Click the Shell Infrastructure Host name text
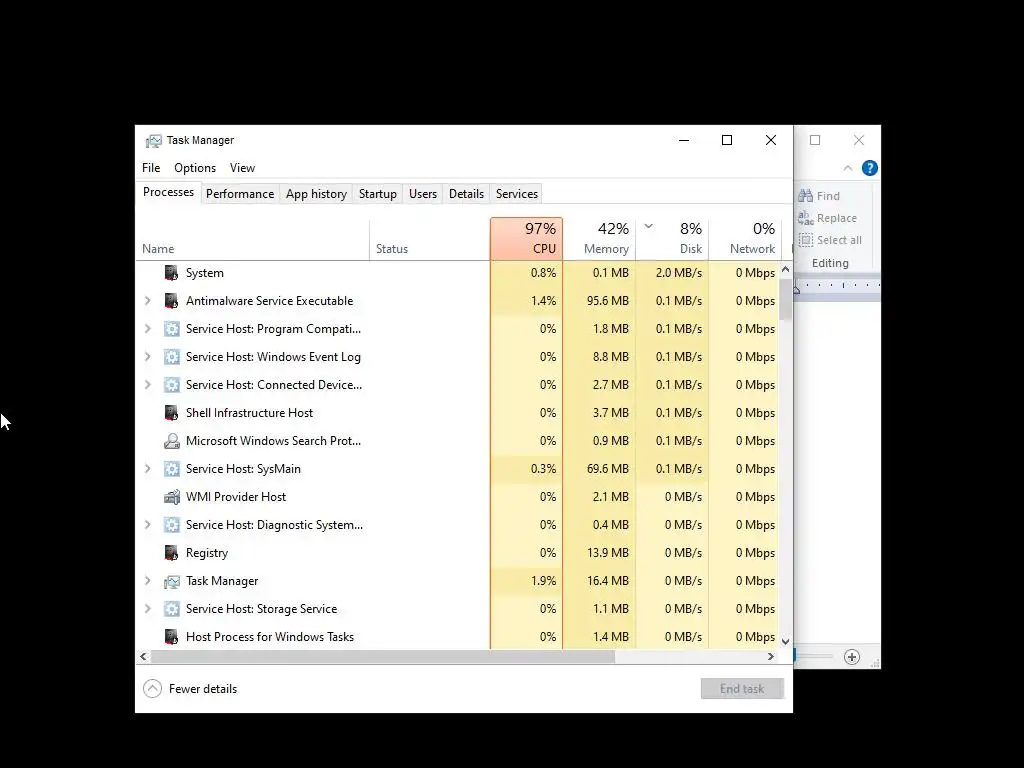Screen dimensions: 1024x768 [249, 413]
